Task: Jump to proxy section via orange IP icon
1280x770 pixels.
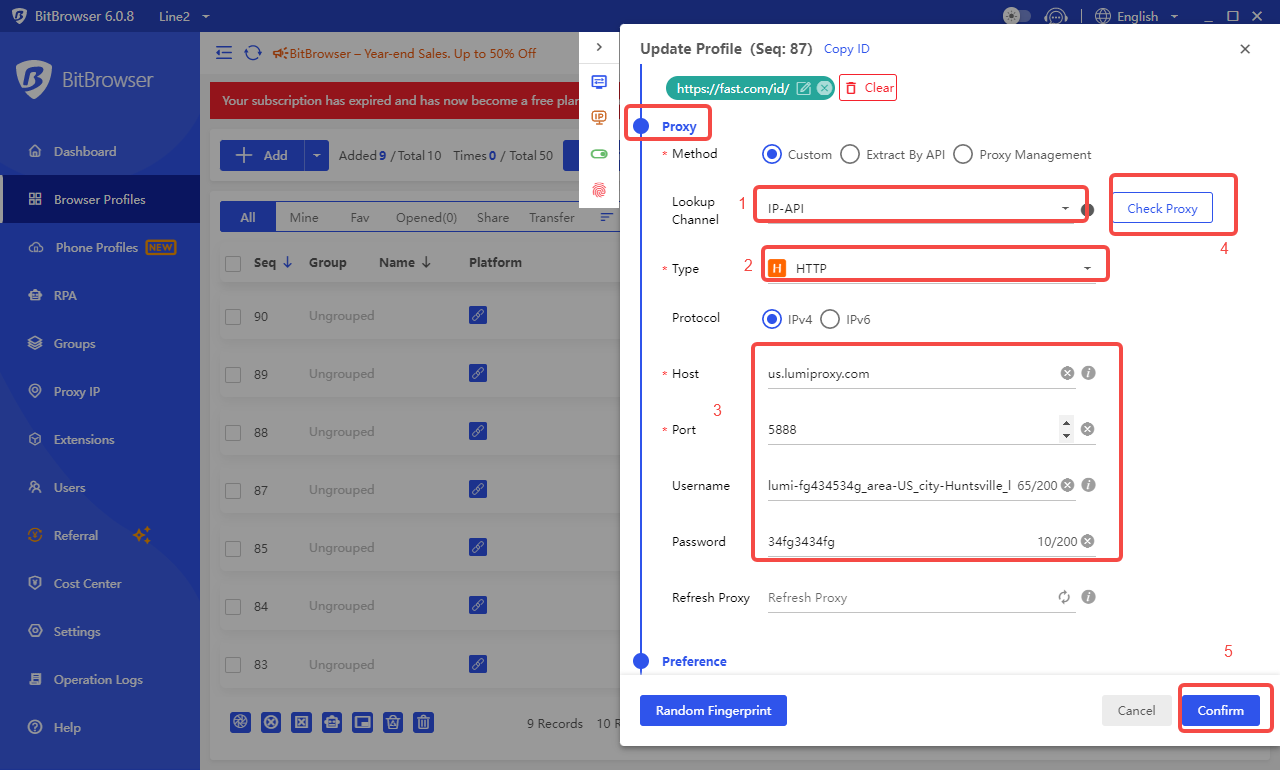Action: coord(599,117)
